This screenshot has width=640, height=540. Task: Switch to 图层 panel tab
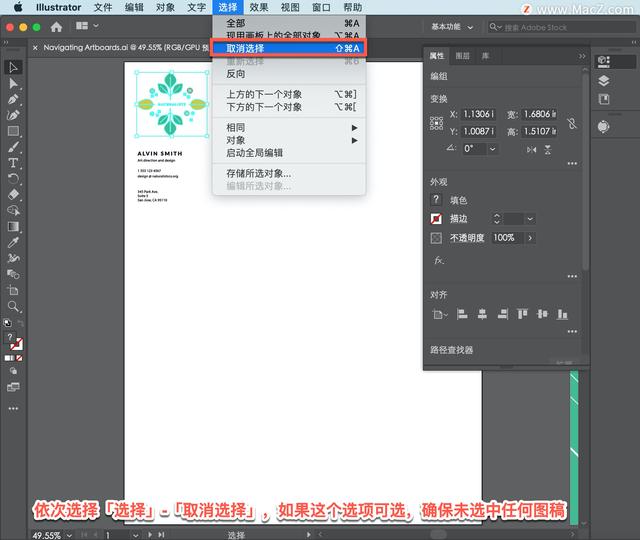pyautogui.click(x=462, y=56)
